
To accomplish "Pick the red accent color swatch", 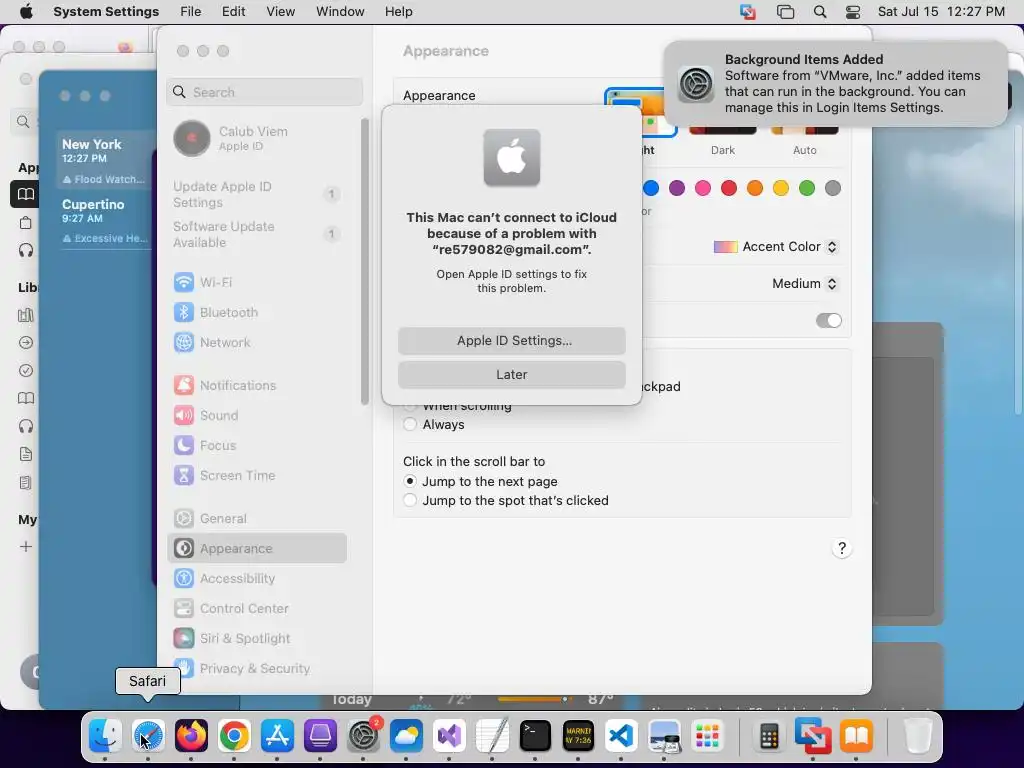I will point(729,188).
